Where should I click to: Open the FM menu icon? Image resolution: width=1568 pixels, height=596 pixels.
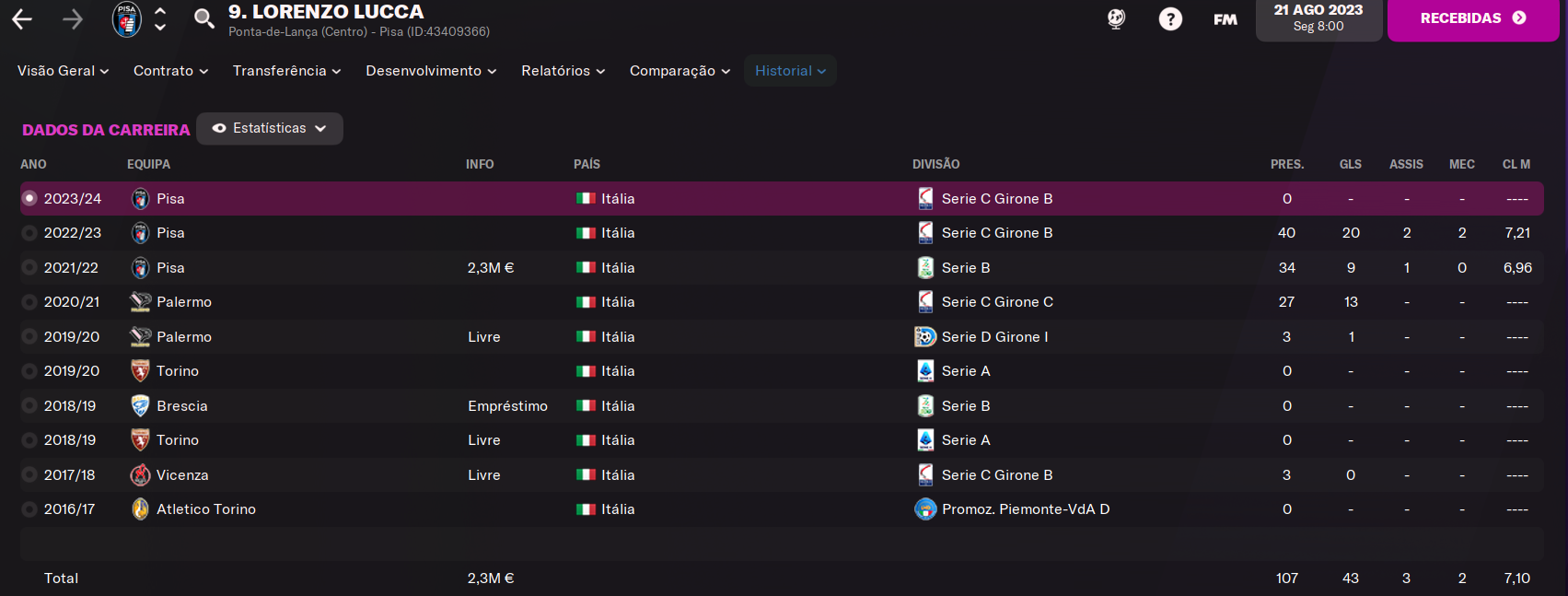click(1225, 19)
